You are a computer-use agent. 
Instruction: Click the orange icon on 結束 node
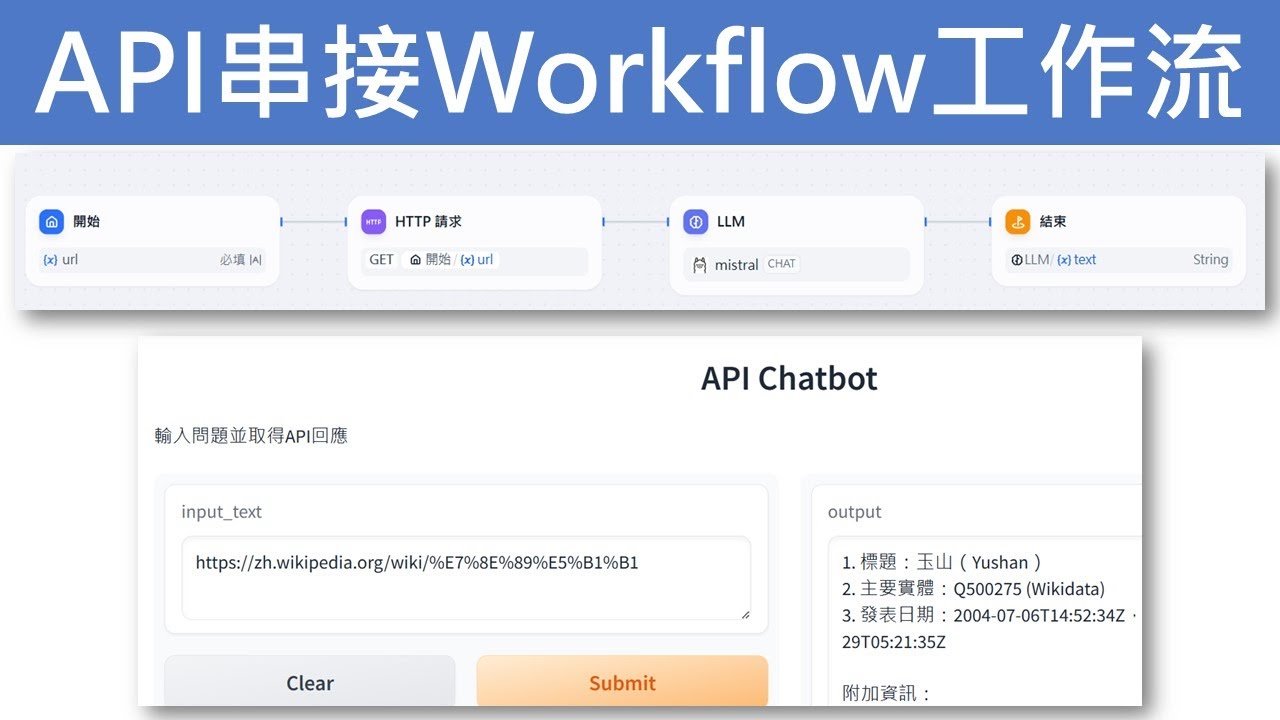click(1017, 222)
